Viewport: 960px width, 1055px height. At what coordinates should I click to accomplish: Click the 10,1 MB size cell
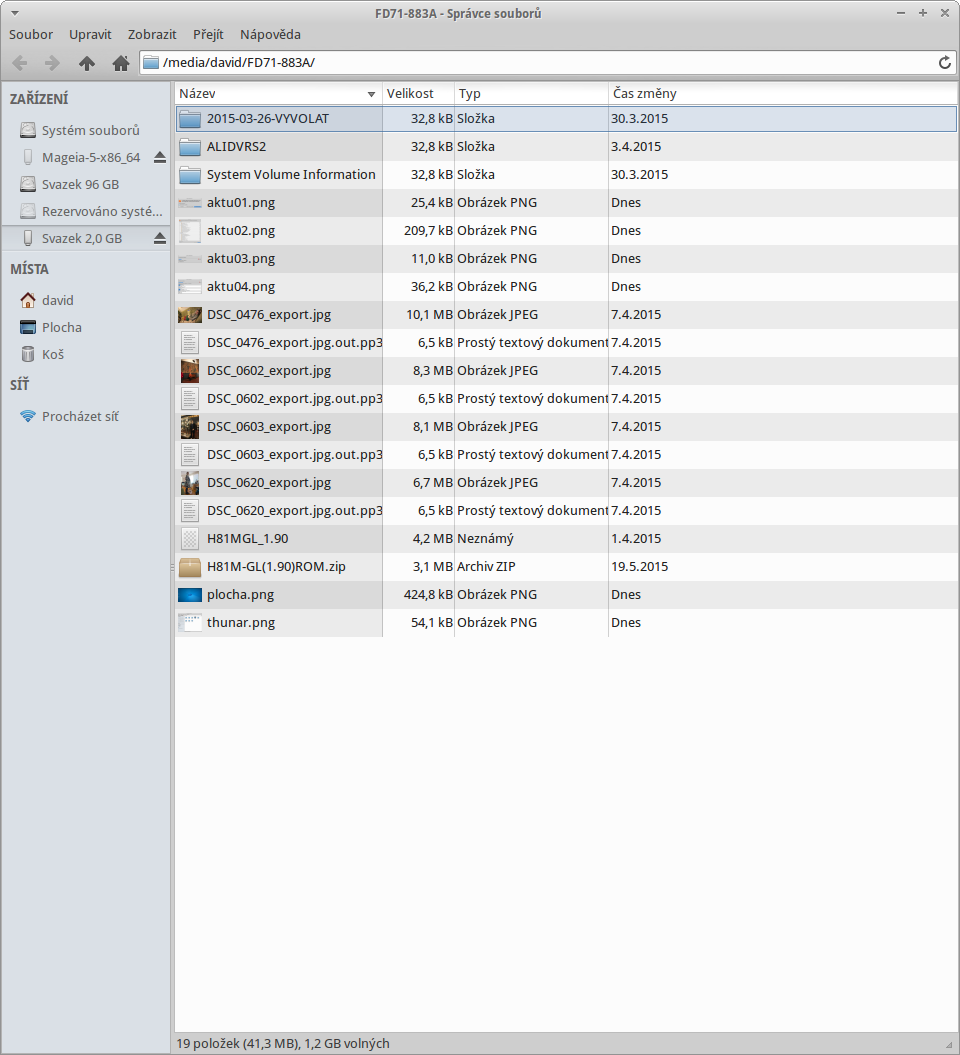pyautogui.click(x=429, y=315)
